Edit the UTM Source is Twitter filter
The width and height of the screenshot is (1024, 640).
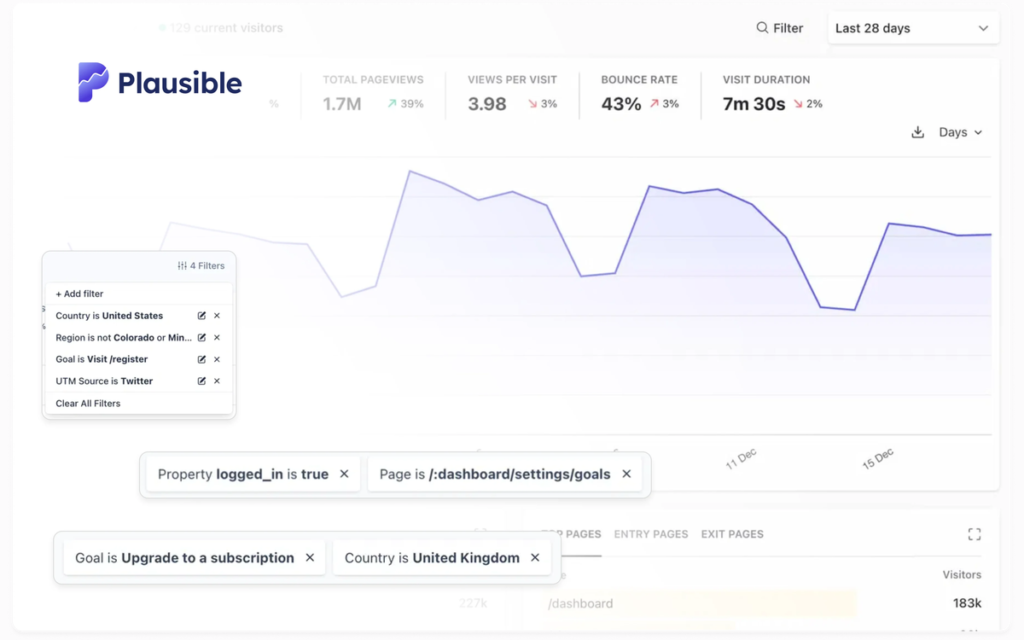click(202, 381)
